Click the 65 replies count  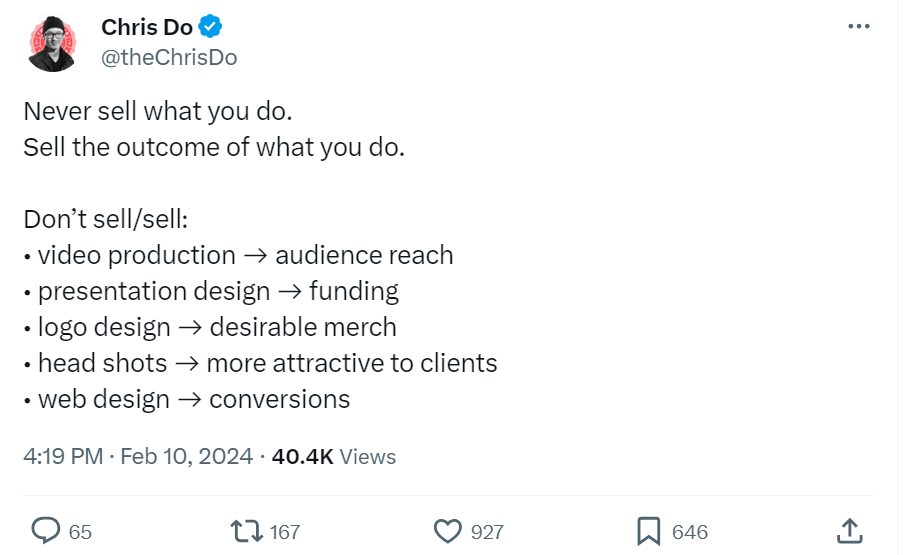pyautogui.click(x=80, y=531)
